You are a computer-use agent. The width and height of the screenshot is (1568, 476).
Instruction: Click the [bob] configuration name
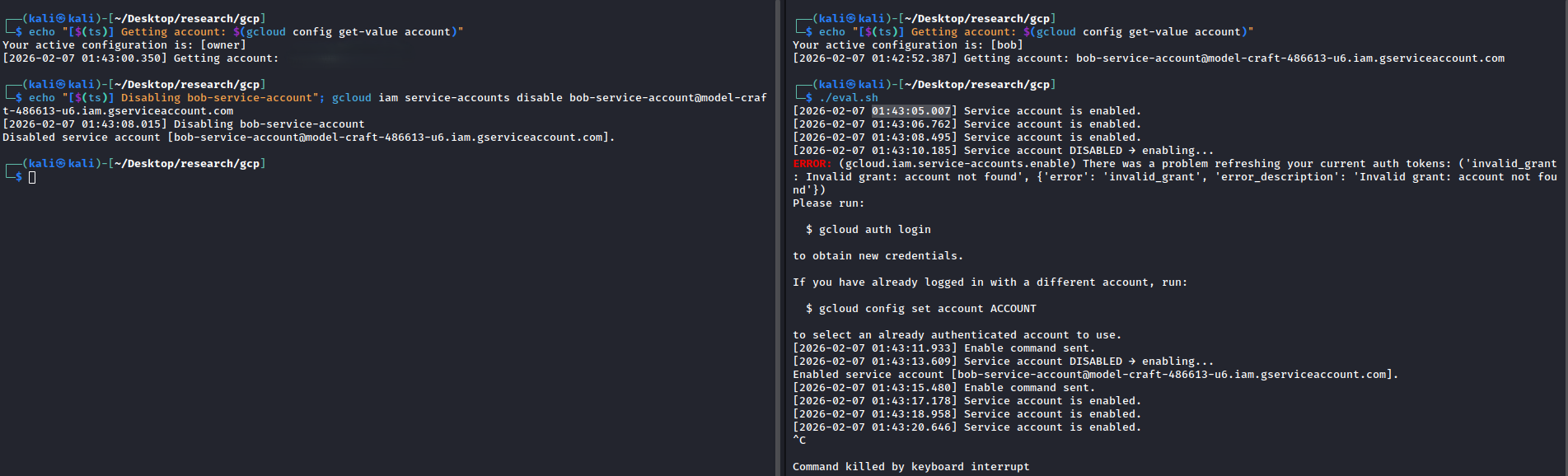click(1006, 45)
